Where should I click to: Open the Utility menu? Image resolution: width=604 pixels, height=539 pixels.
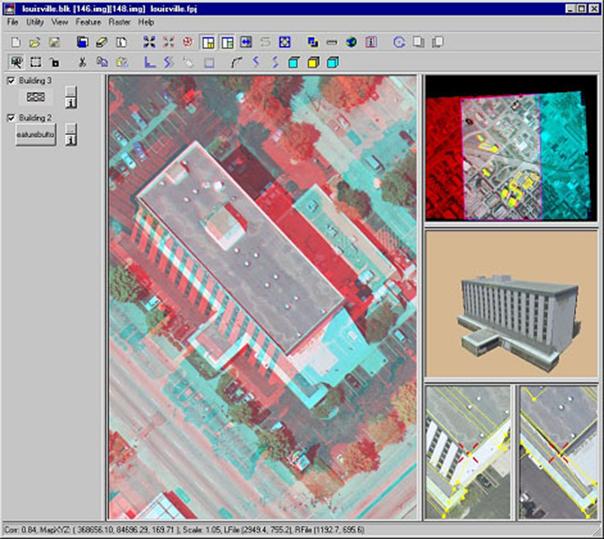tap(35, 21)
